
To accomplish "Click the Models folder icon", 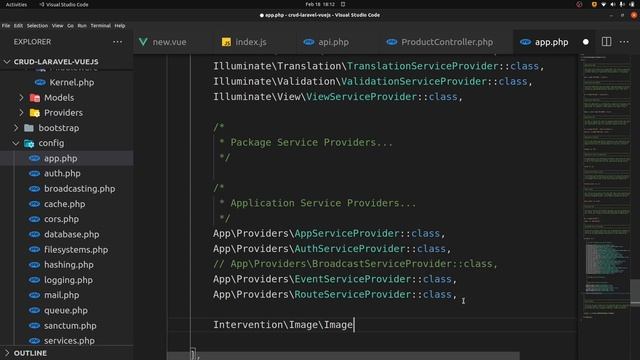I will (x=35, y=98).
